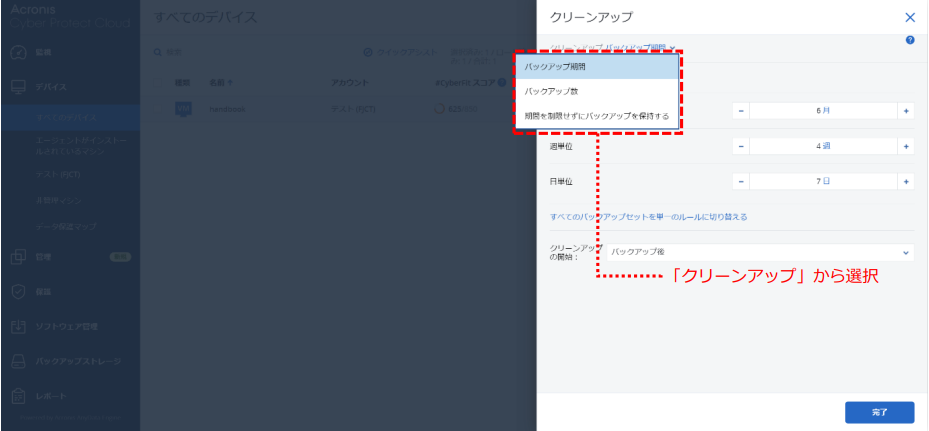Open the 監視 monitoring sidebar icon
Screen dimensions: 929x431
(x=18, y=51)
